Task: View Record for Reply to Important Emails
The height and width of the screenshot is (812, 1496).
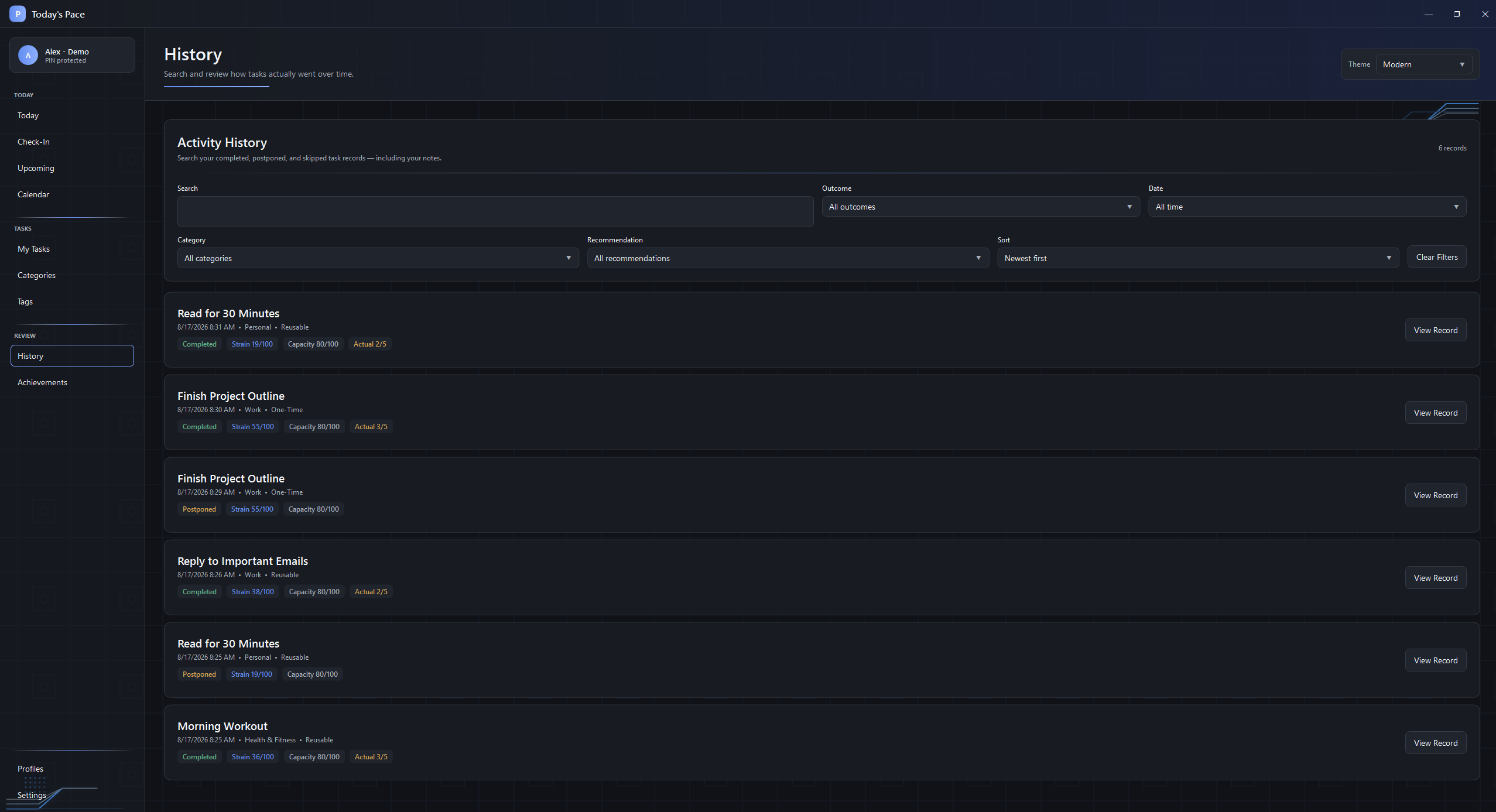Action: [1436, 578]
